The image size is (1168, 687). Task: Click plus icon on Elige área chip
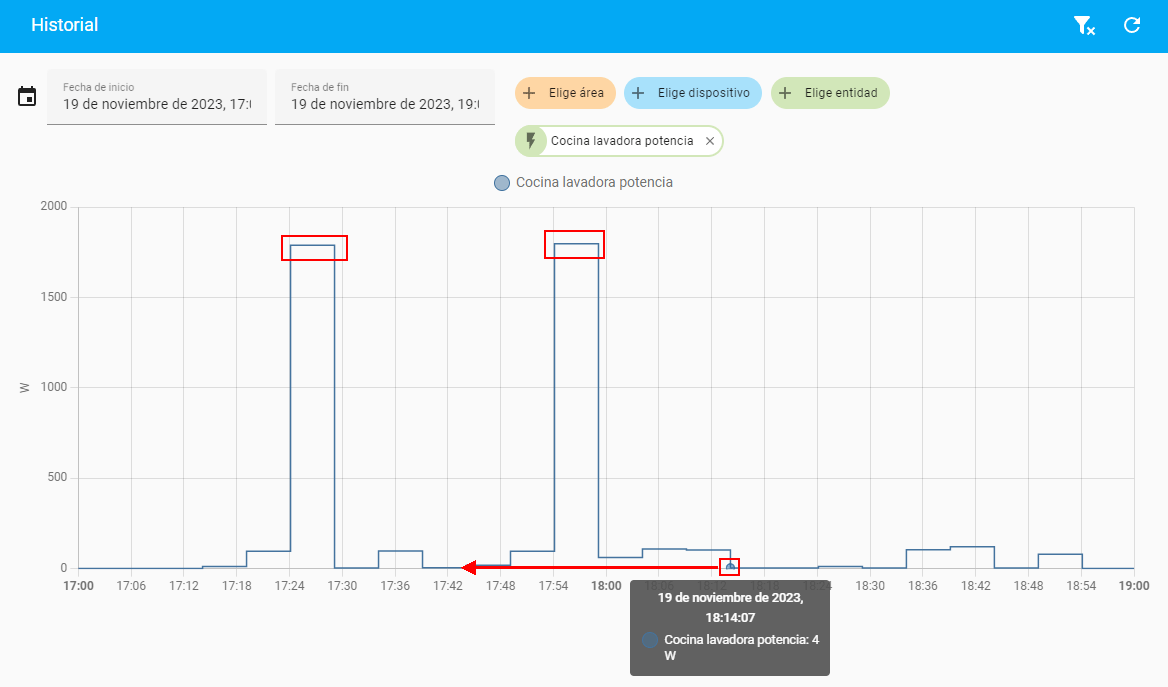530,93
